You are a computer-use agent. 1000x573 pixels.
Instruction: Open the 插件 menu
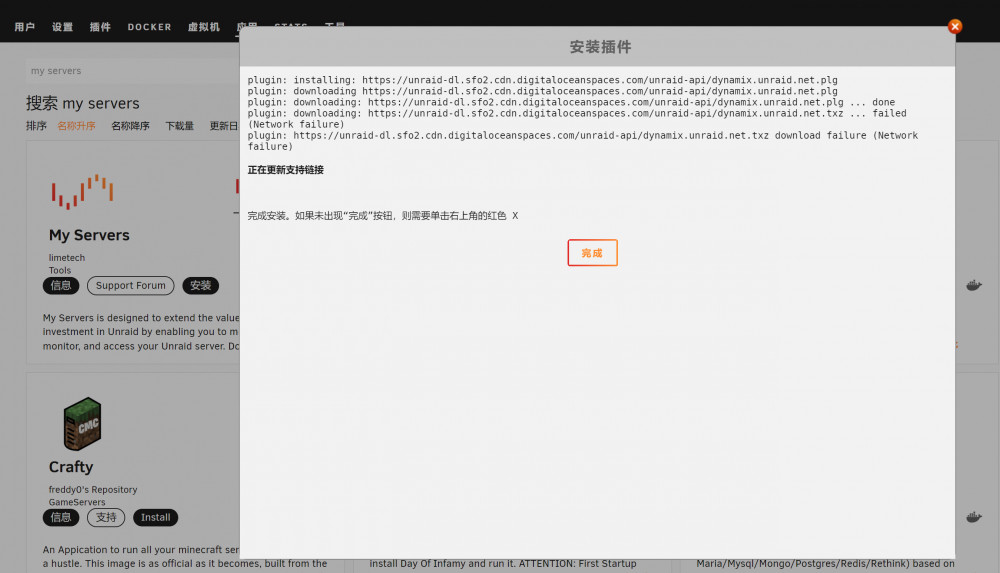click(x=100, y=27)
